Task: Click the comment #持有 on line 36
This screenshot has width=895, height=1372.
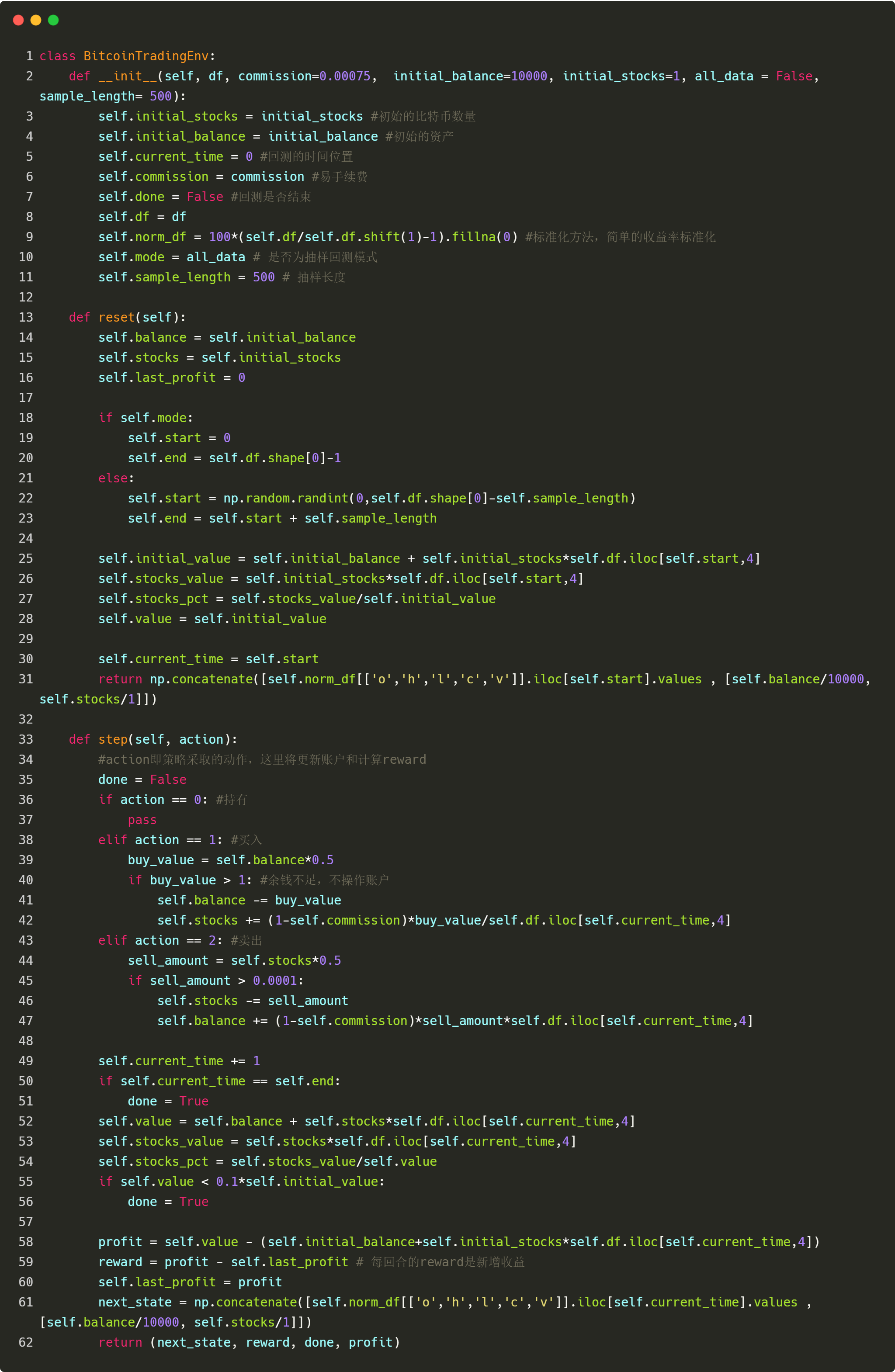Action: pyautogui.click(x=231, y=800)
